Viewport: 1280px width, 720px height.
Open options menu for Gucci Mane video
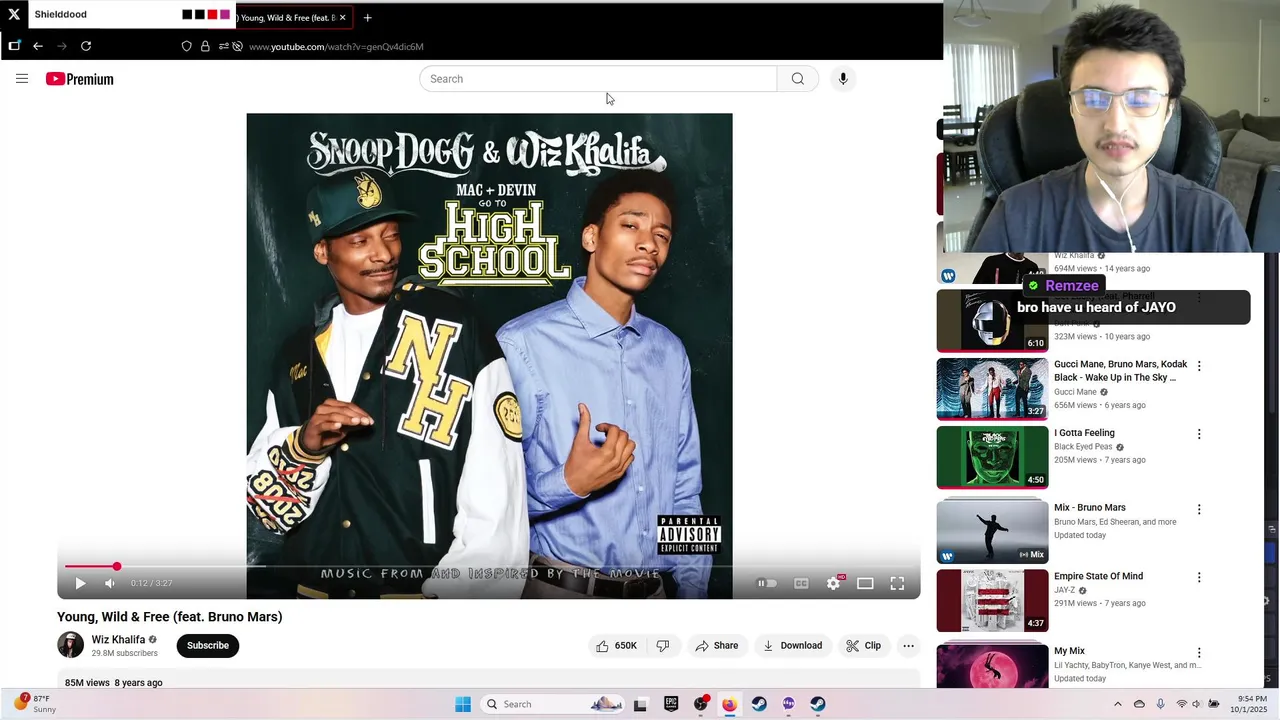point(1199,366)
